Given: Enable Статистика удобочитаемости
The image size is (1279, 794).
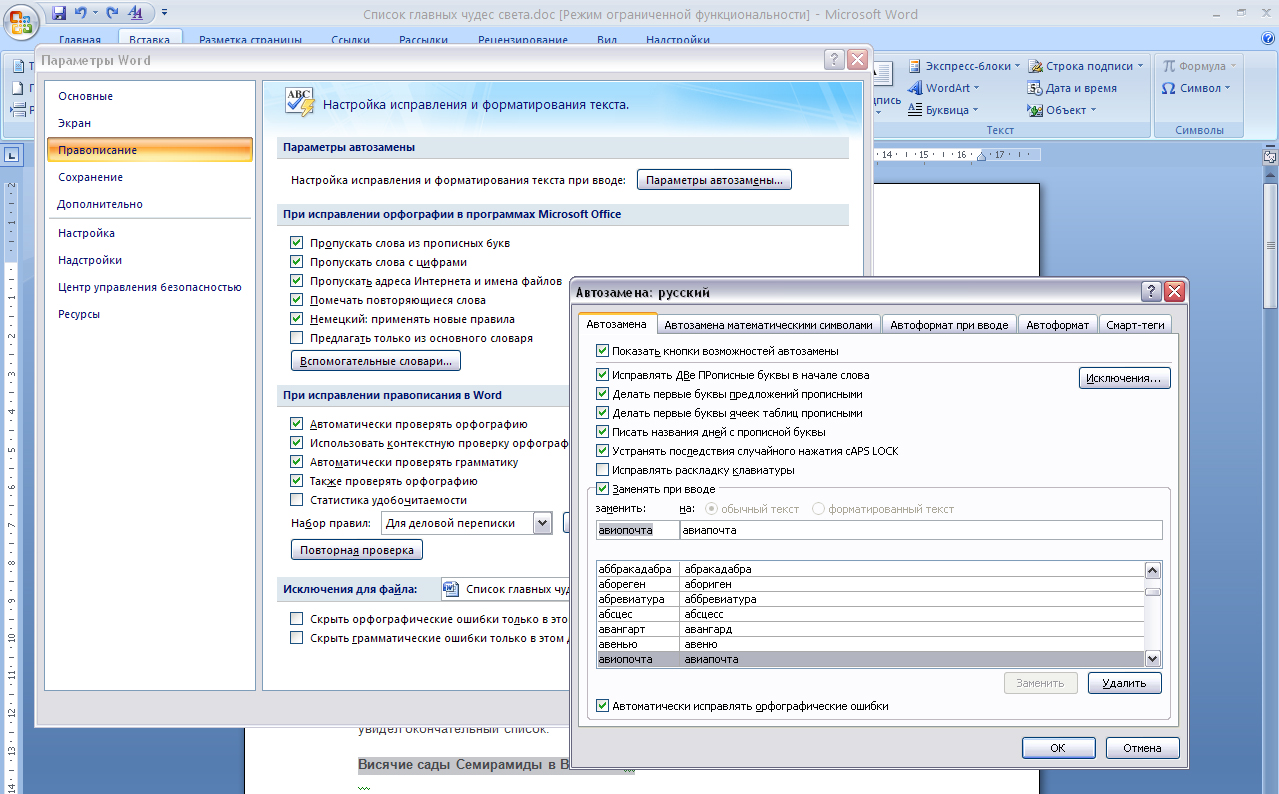Looking at the screenshot, I should [296, 500].
